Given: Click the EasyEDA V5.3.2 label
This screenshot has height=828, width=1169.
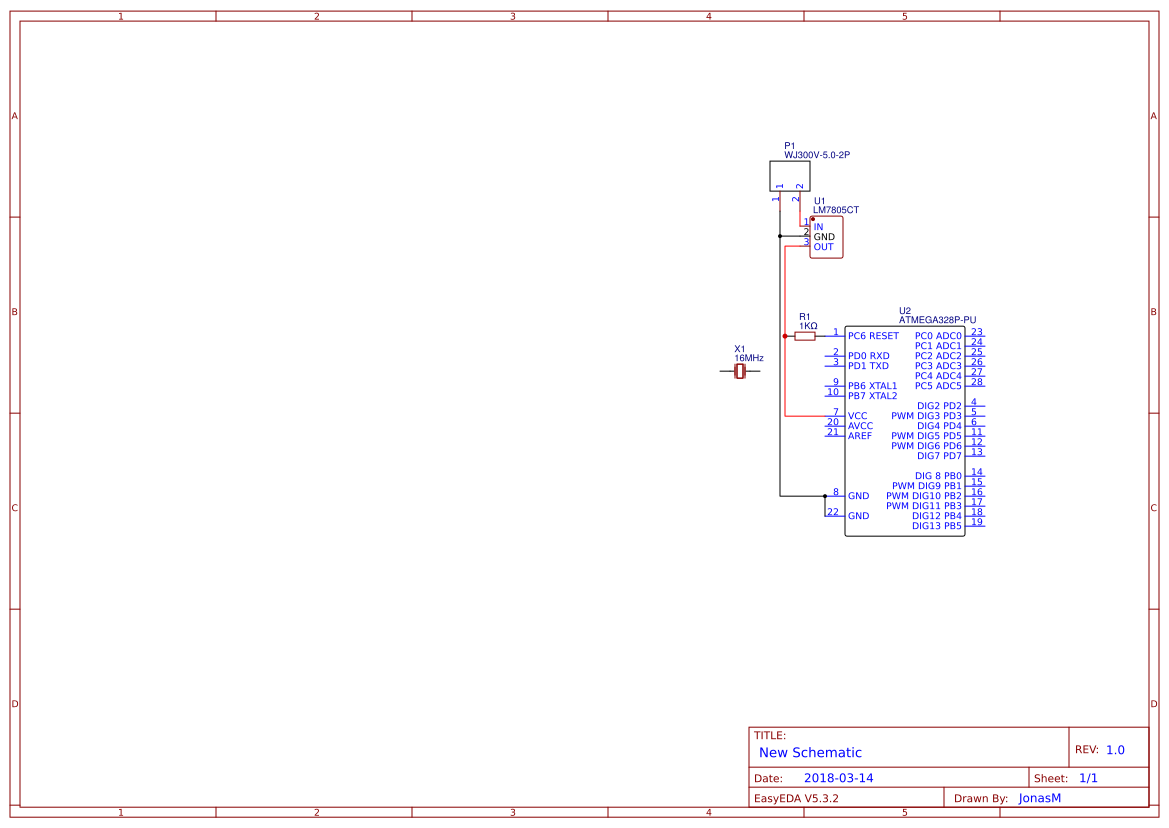Looking at the screenshot, I should [x=800, y=798].
